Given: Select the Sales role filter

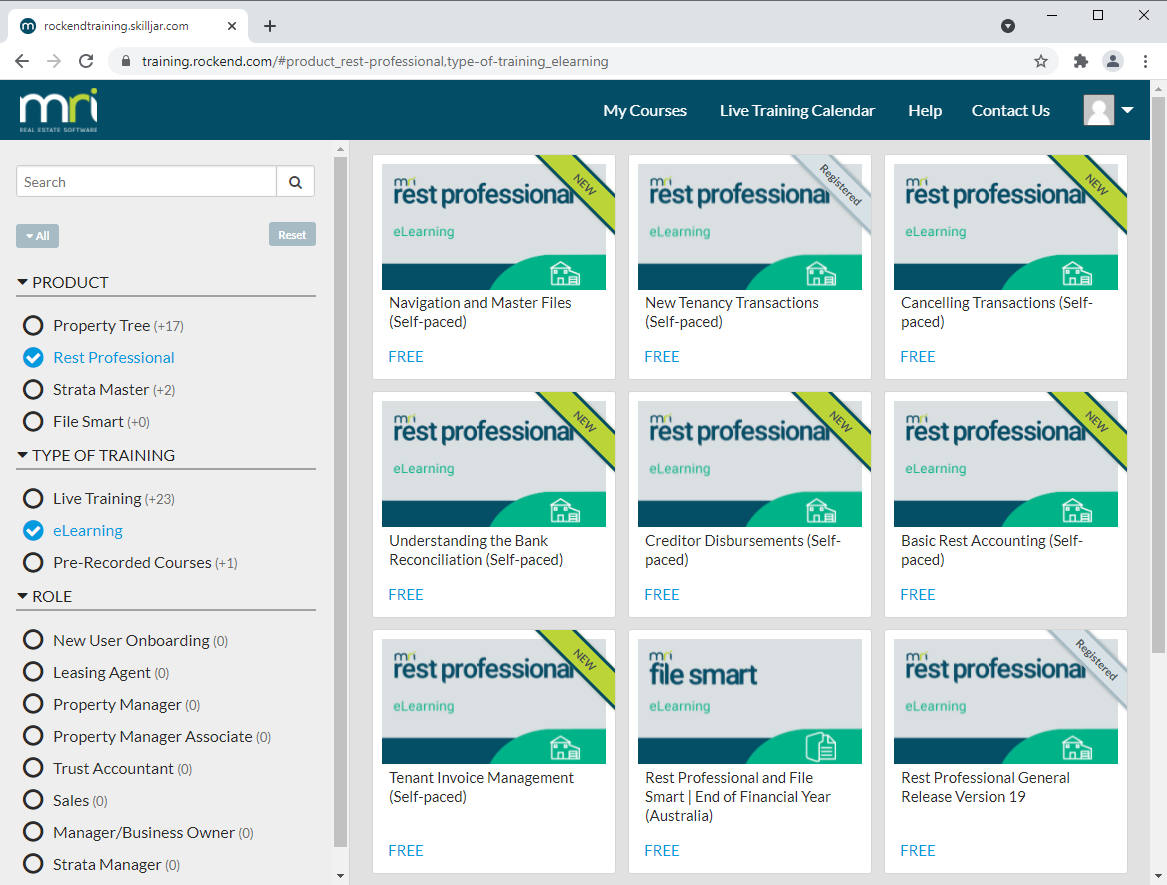Looking at the screenshot, I should click(33, 799).
